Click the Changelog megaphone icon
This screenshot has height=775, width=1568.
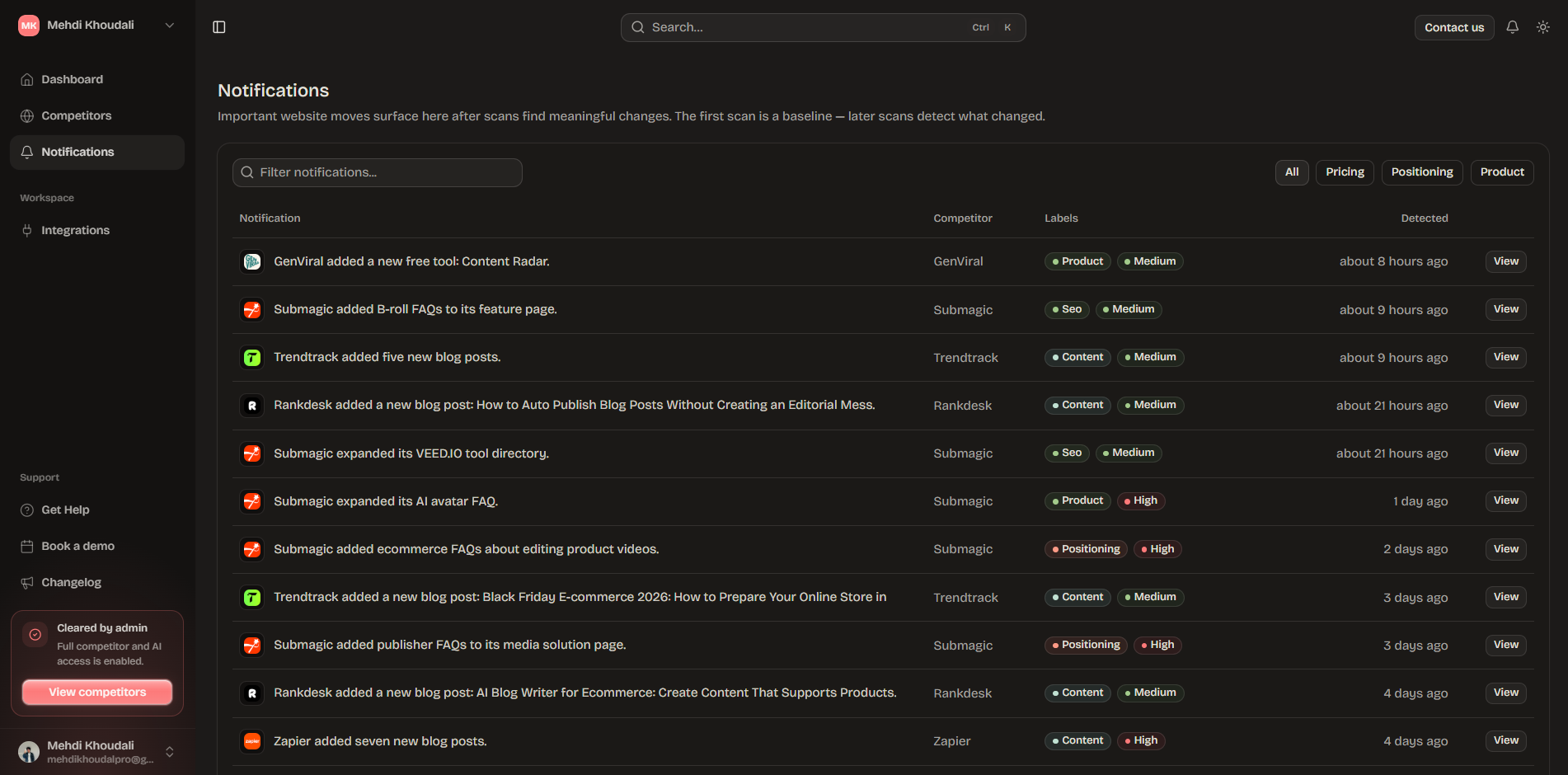point(27,583)
